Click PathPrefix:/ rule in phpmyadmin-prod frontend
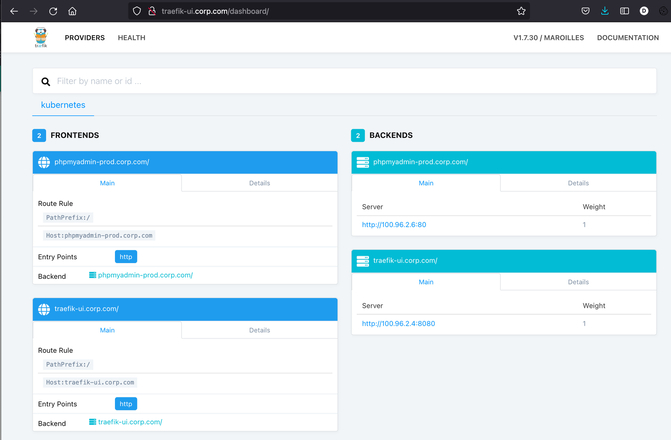671x440 pixels. [68, 217]
